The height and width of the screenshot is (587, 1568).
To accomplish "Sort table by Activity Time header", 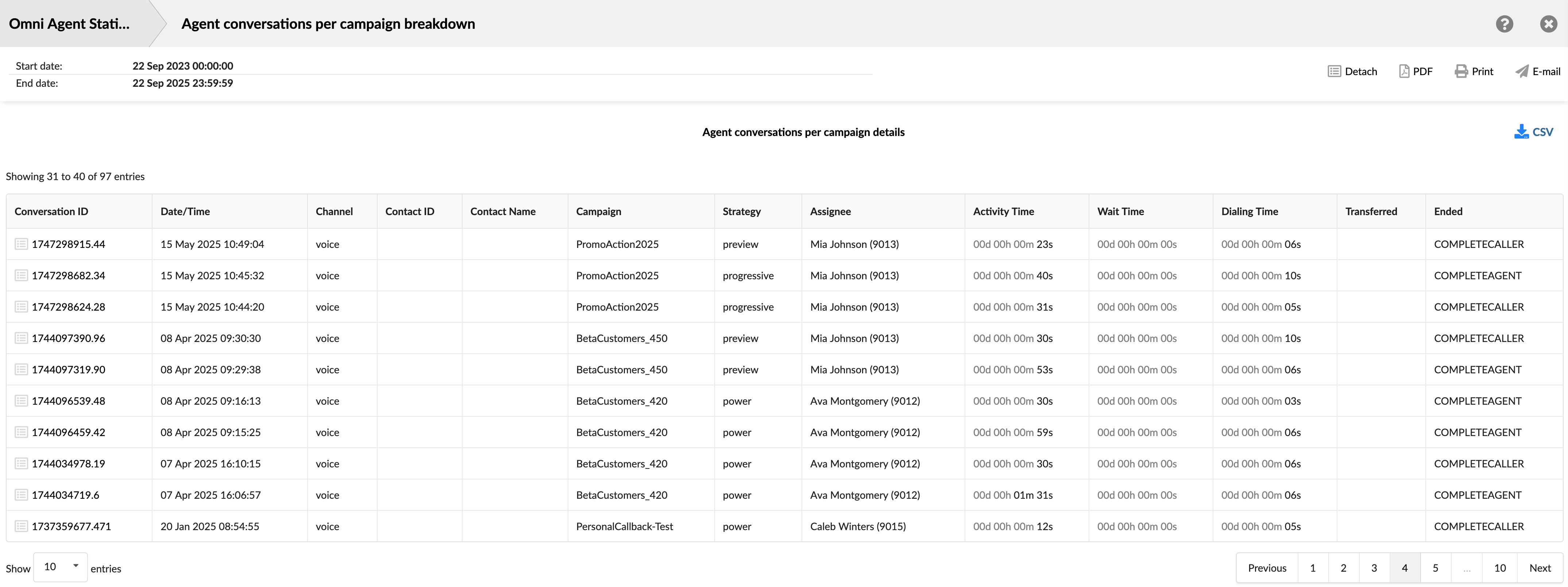I will [x=1003, y=212].
